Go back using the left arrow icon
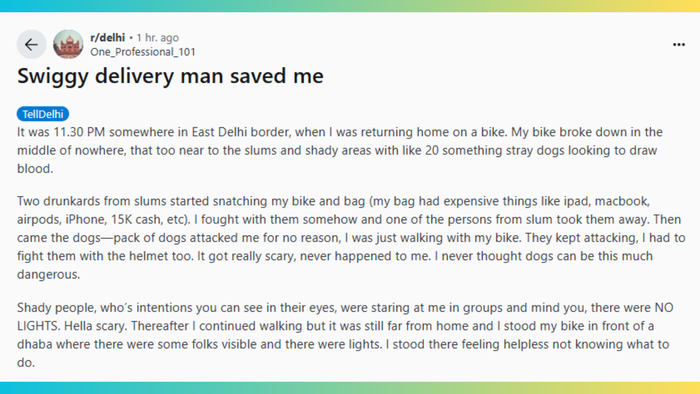The image size is (700, 394). coord(31,45)
